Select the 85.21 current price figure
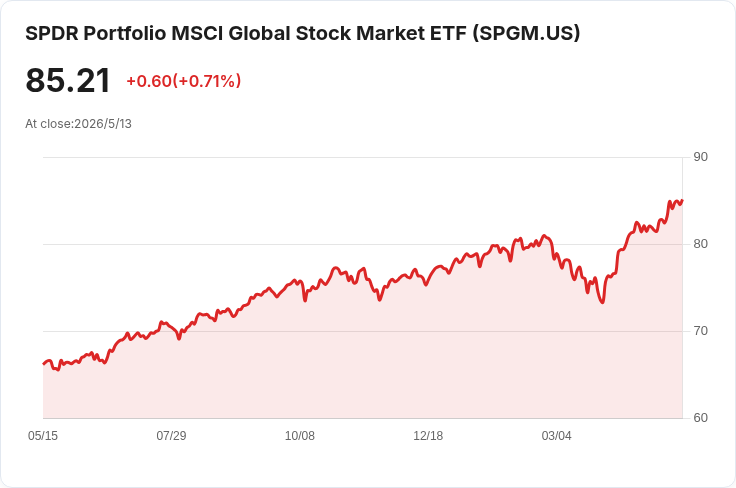Screen dimensions: 736x488 (x=68, y=80)
